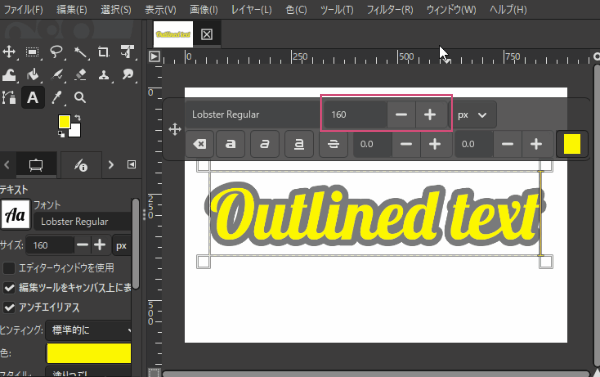This screenshot has height=377, width=600.
Task: Select the Paths tool
Action: click(9, 98)
